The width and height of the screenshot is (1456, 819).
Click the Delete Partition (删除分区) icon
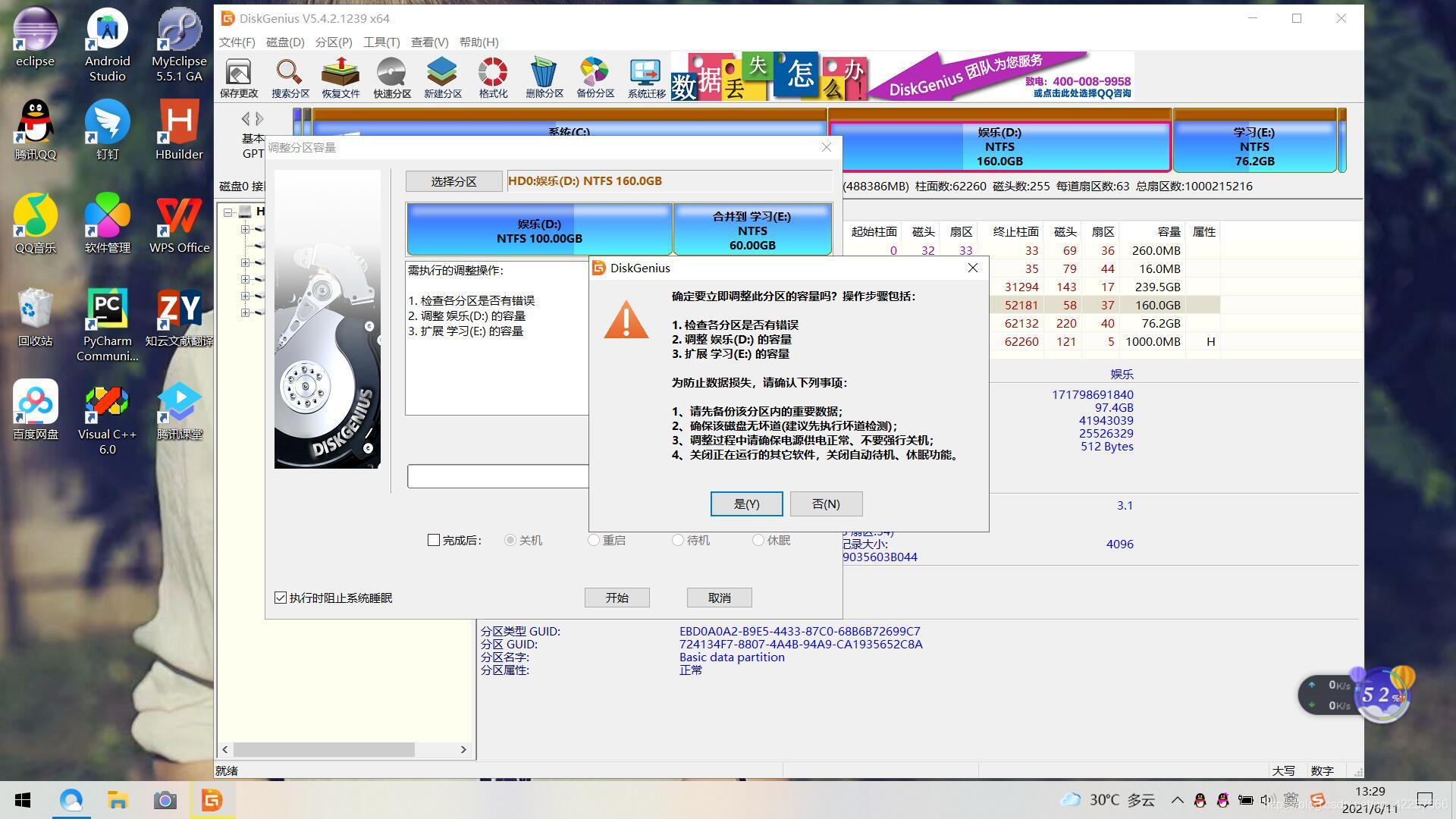pyautogui.click(x=544, y=78)
